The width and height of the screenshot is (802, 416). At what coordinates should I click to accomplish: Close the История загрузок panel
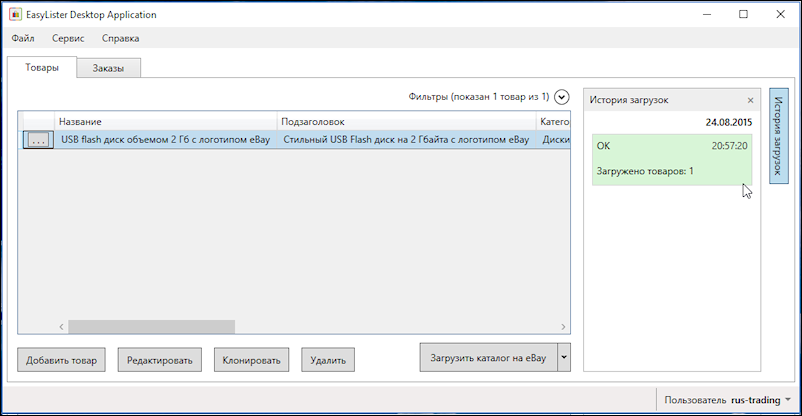[x=750, y=100]
